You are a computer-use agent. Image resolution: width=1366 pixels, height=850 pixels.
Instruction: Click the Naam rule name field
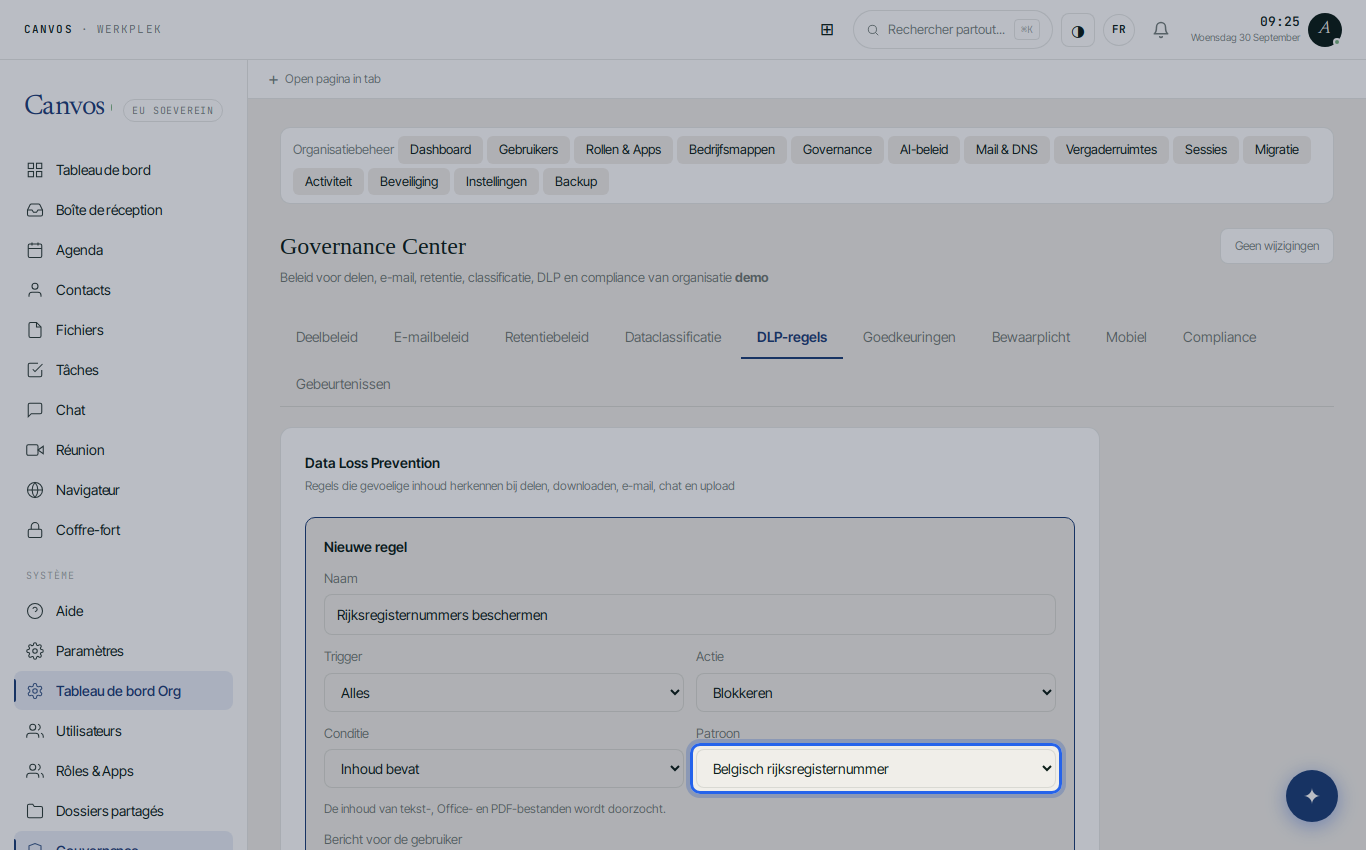pyautogui.click(x=690, y=615)
